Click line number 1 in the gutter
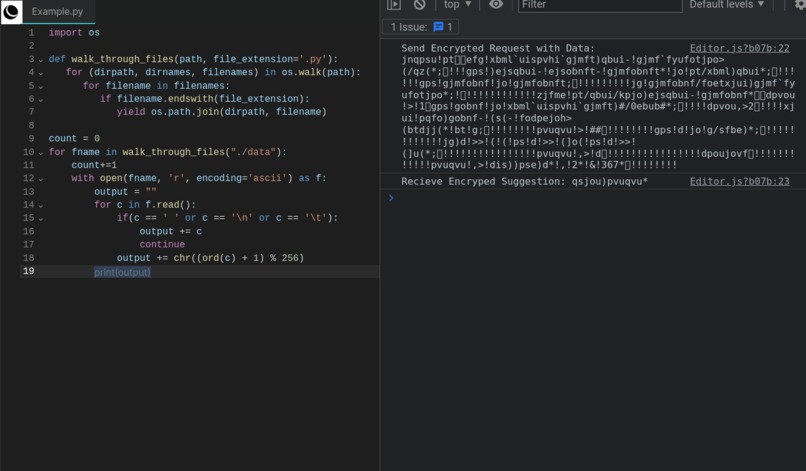 (x=31, y=32)
